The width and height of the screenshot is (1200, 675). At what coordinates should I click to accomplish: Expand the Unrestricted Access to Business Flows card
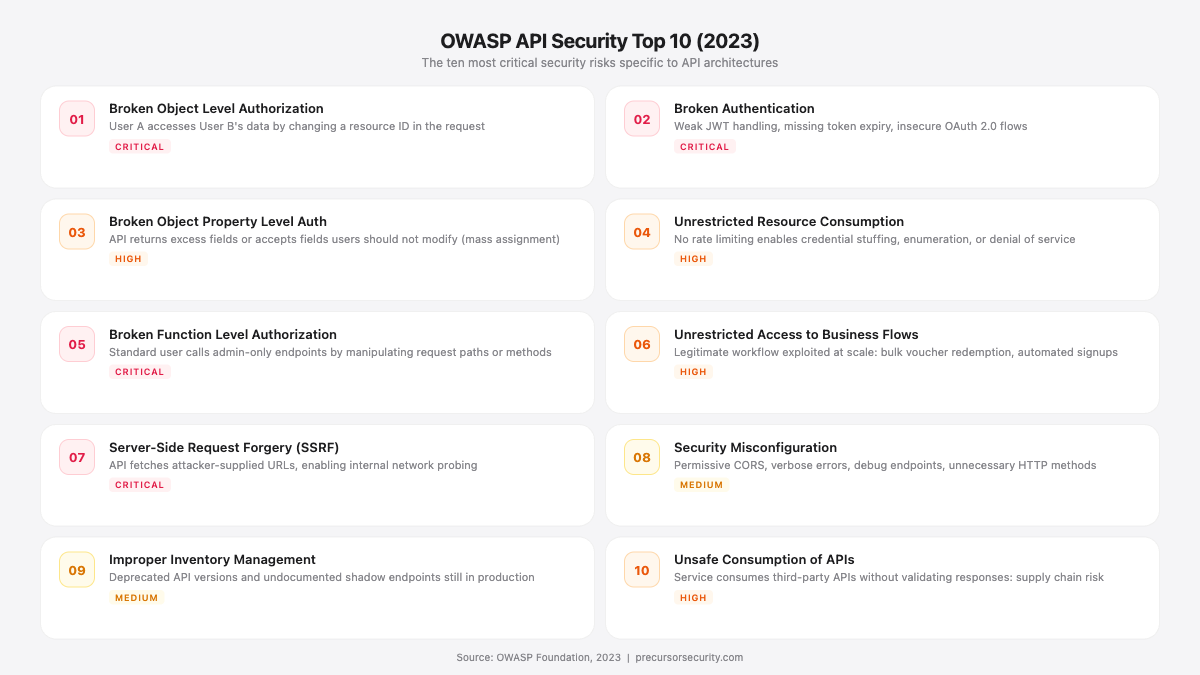882,362
